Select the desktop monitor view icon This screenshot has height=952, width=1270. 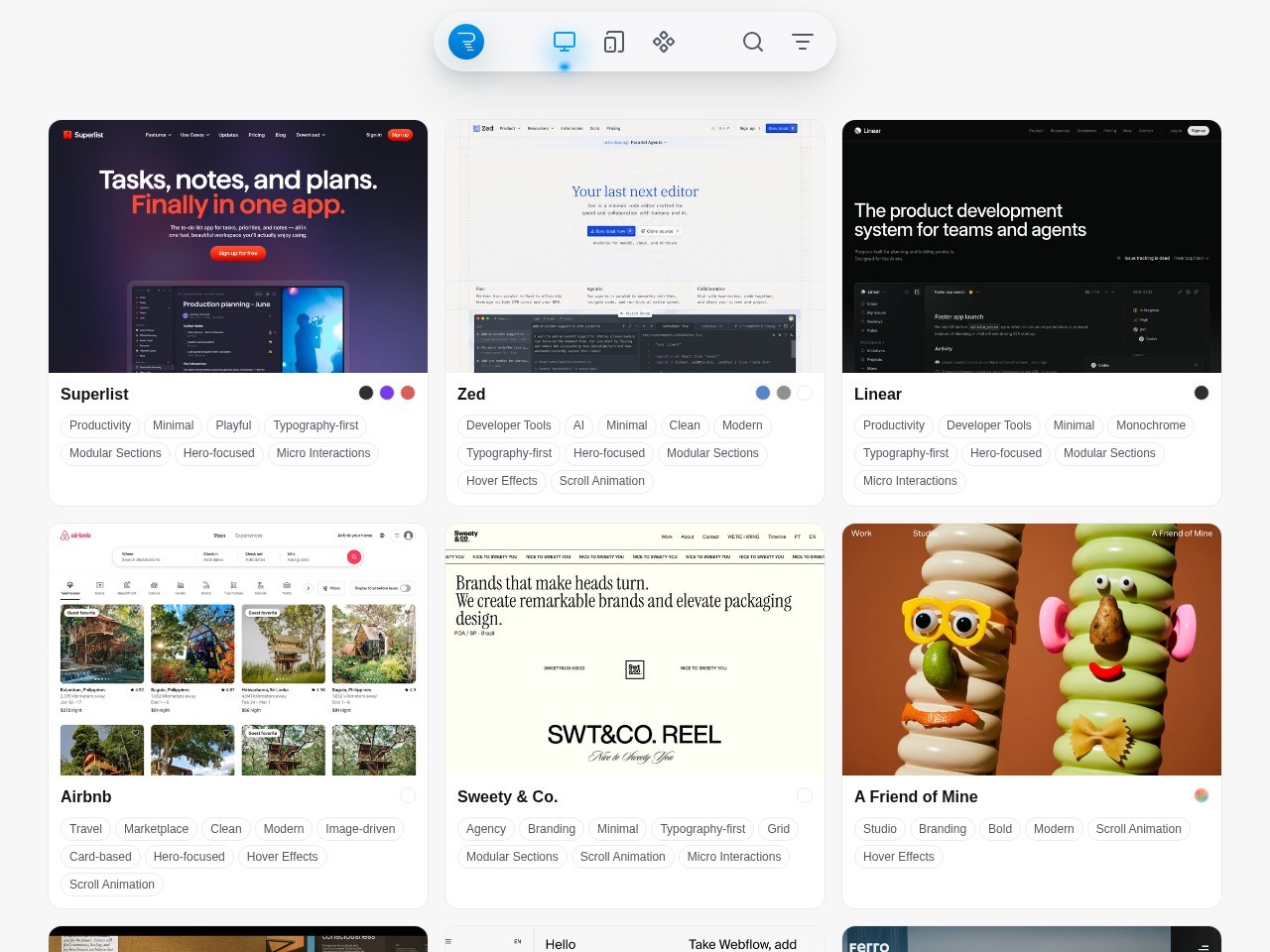click(565, 42)
